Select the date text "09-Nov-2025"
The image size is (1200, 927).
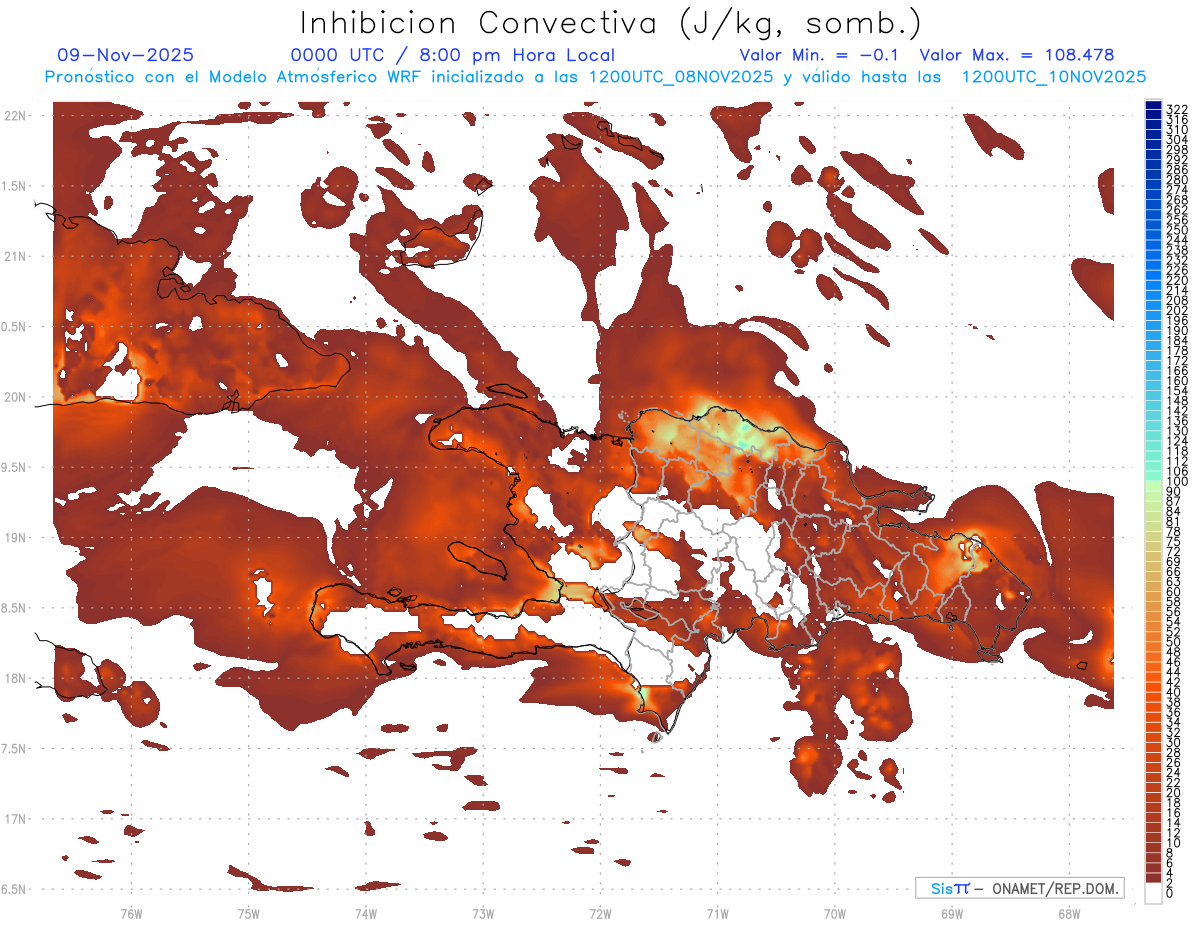[x=126, y=55]
